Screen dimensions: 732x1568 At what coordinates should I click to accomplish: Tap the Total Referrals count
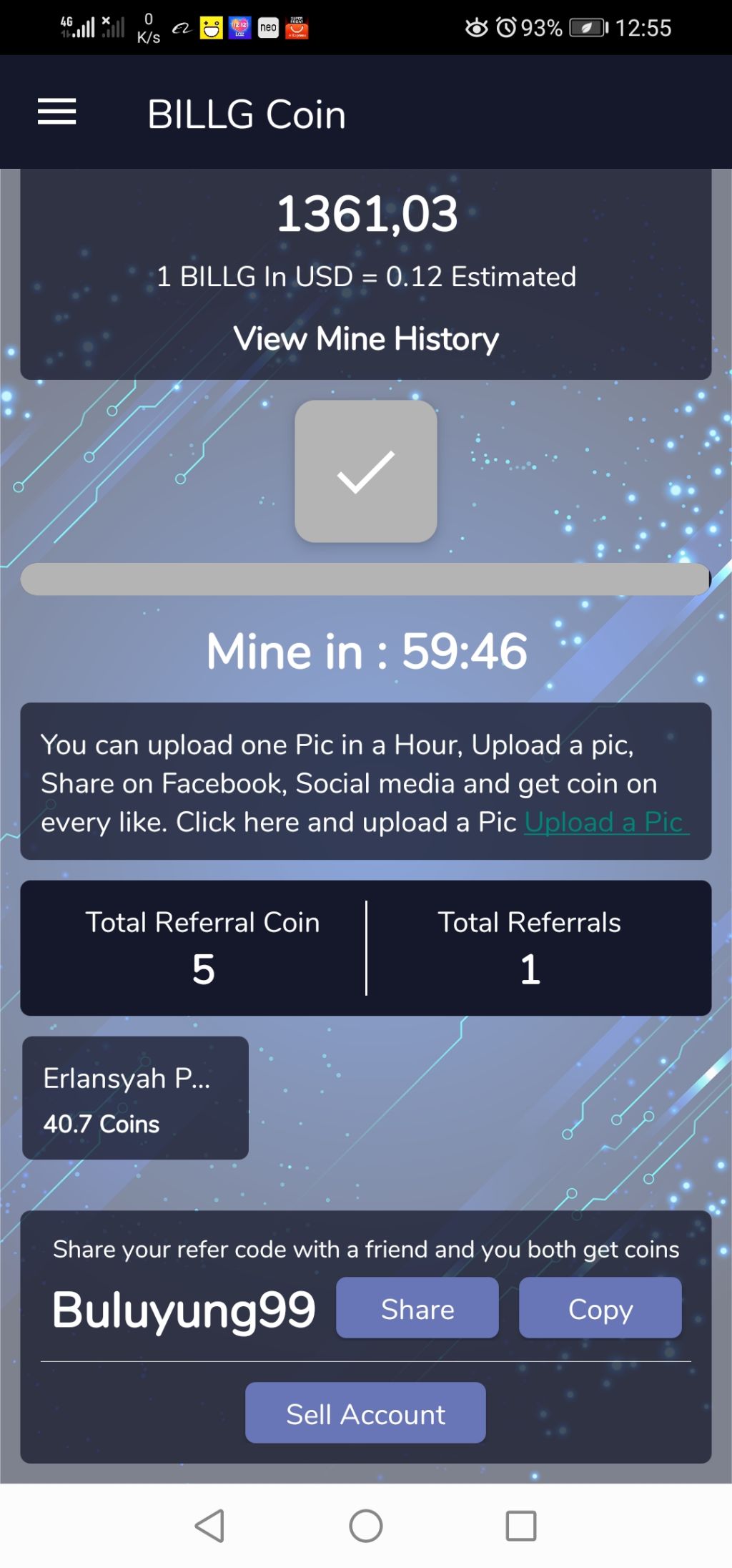point(530,969)
